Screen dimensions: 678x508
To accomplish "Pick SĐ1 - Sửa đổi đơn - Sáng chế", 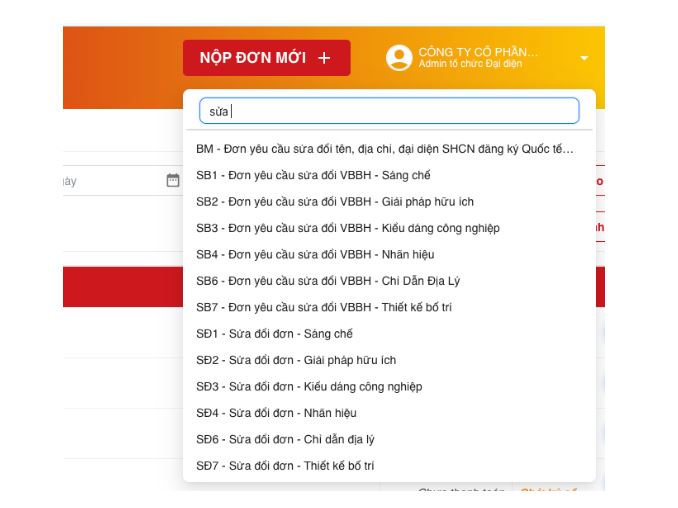I will 274,334.
